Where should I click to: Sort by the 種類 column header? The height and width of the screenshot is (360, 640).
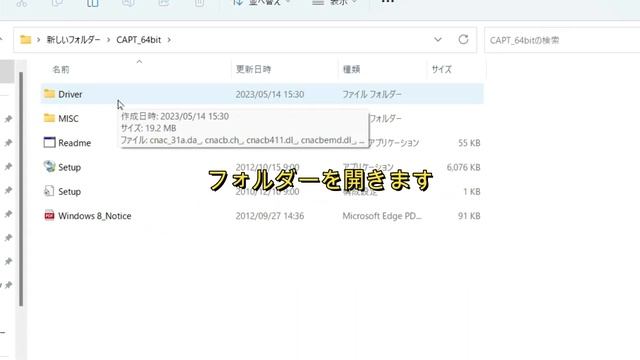[x=351, y=69]
